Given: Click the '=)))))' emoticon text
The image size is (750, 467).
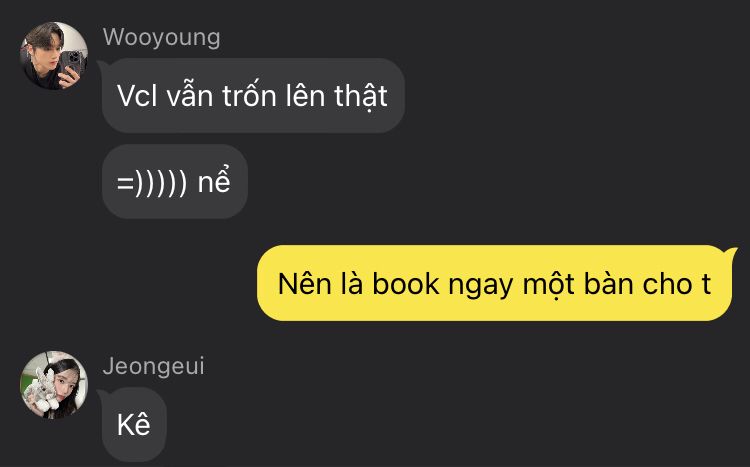Looking at the screenshot, I should pyautogui.click(x=152, y=182).
